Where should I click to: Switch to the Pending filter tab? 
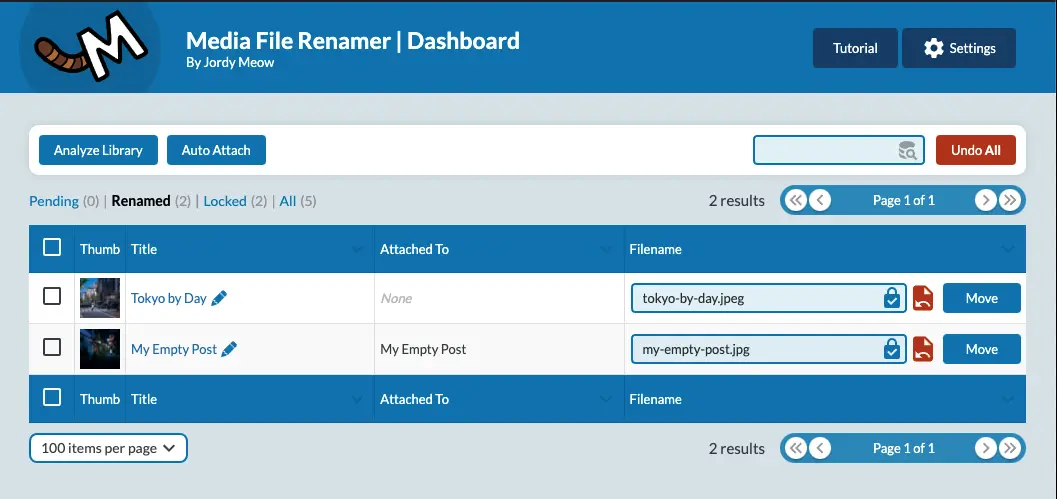click(54, 201)
